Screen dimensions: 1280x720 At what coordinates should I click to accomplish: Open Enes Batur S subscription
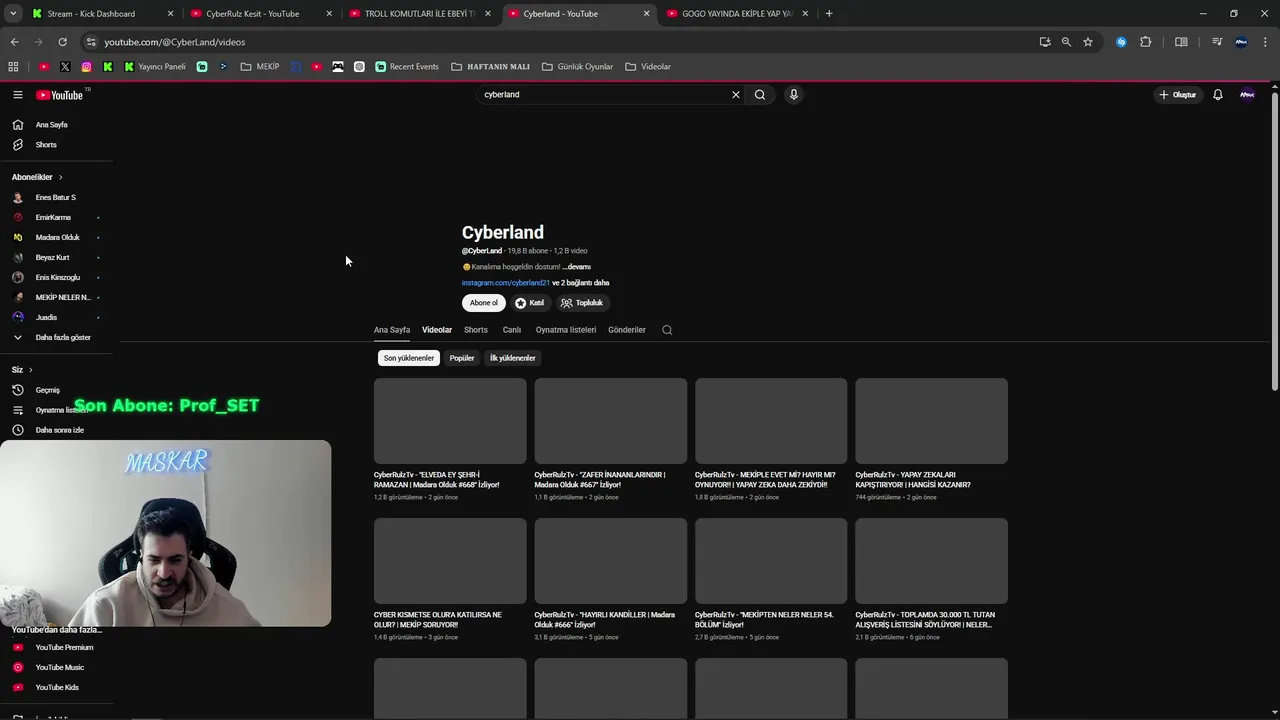click(x=56, y=197)
